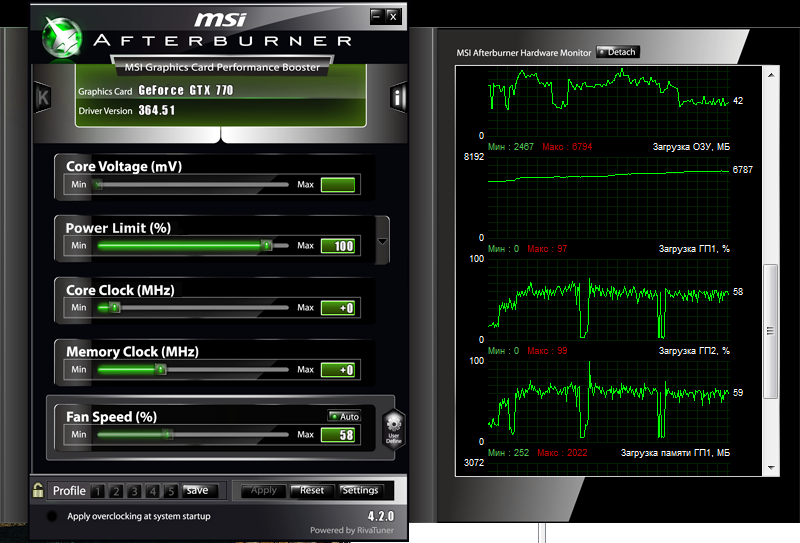Expand the Power Limit options arrow
This screenshot has width=800, height=543.
click(382, 241)
